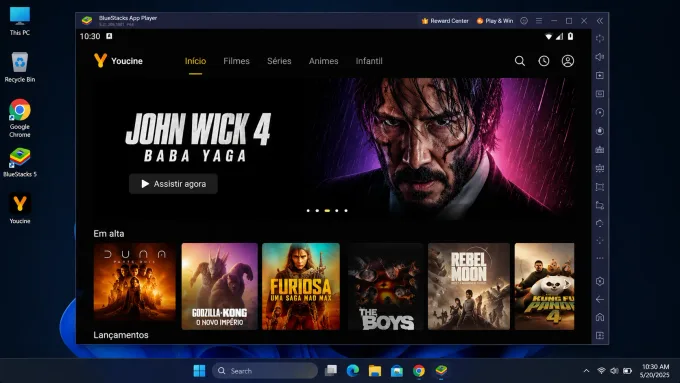Image resolution: width=680 pixels, height=383 pixels.
Task: Open watch history clock icon
Action: 544,61
